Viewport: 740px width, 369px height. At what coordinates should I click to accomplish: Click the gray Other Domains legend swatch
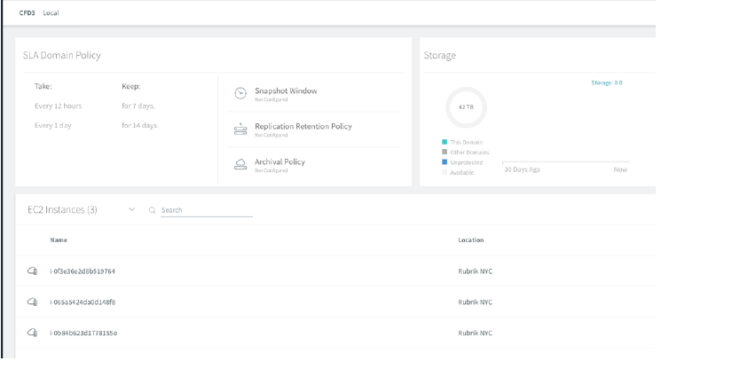click(x=444, y=152)
